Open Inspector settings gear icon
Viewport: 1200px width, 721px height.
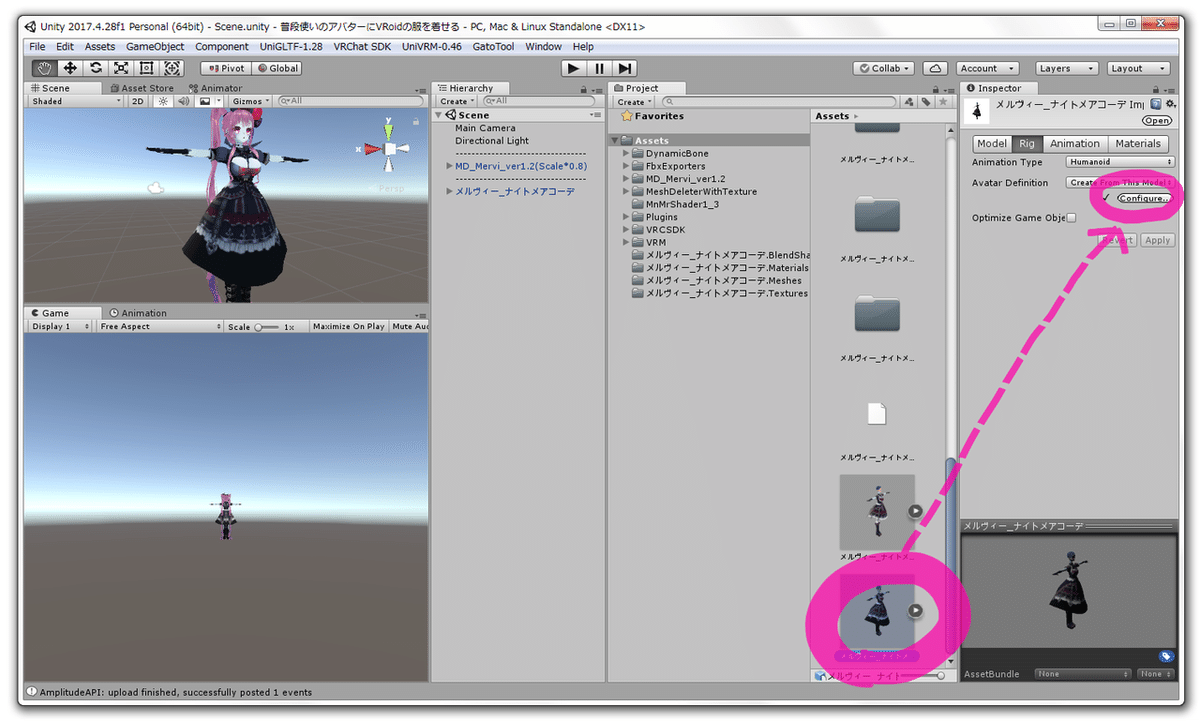(x=1170, y=104)
